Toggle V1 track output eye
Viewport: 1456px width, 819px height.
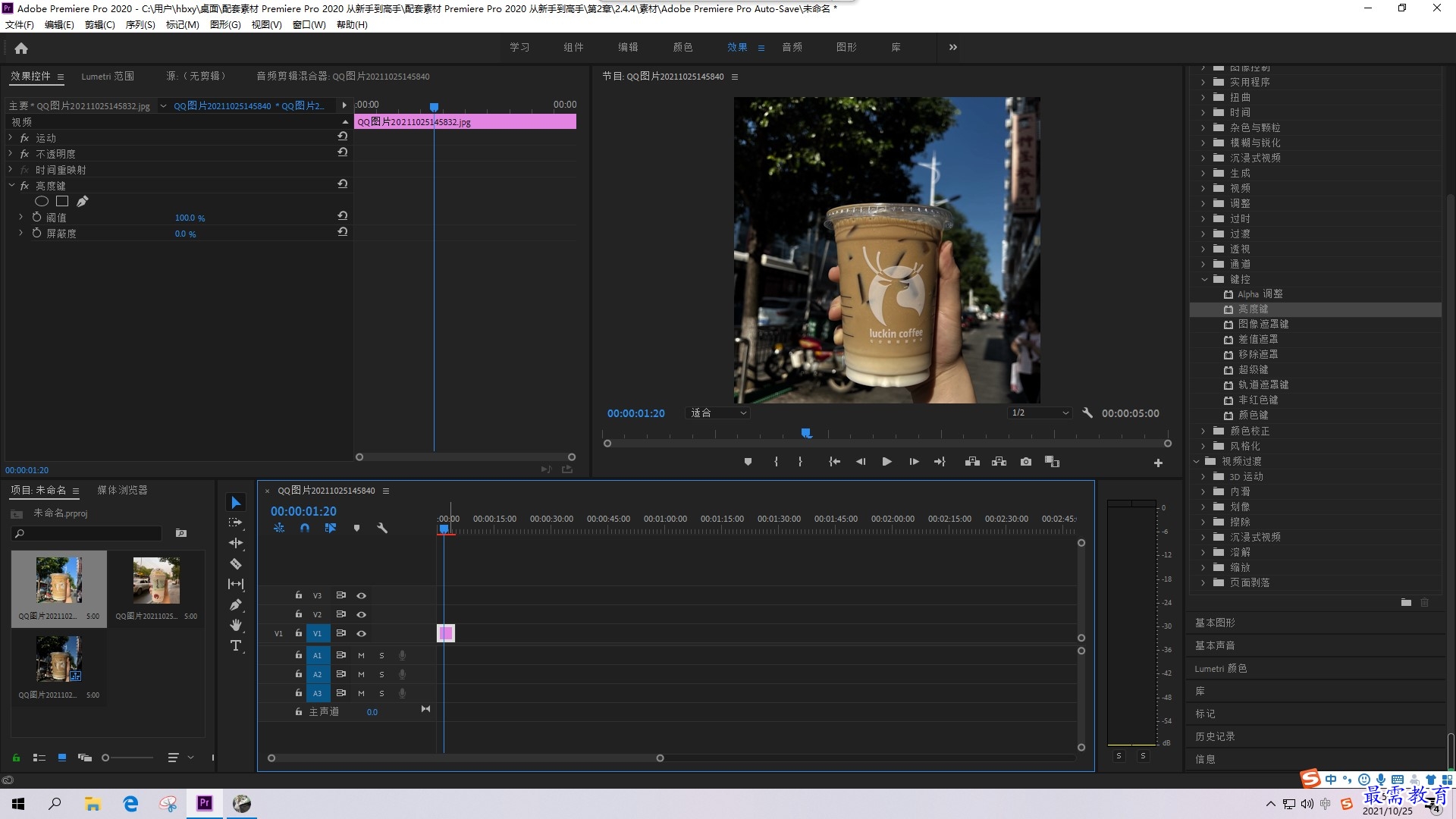click(362, 634)
